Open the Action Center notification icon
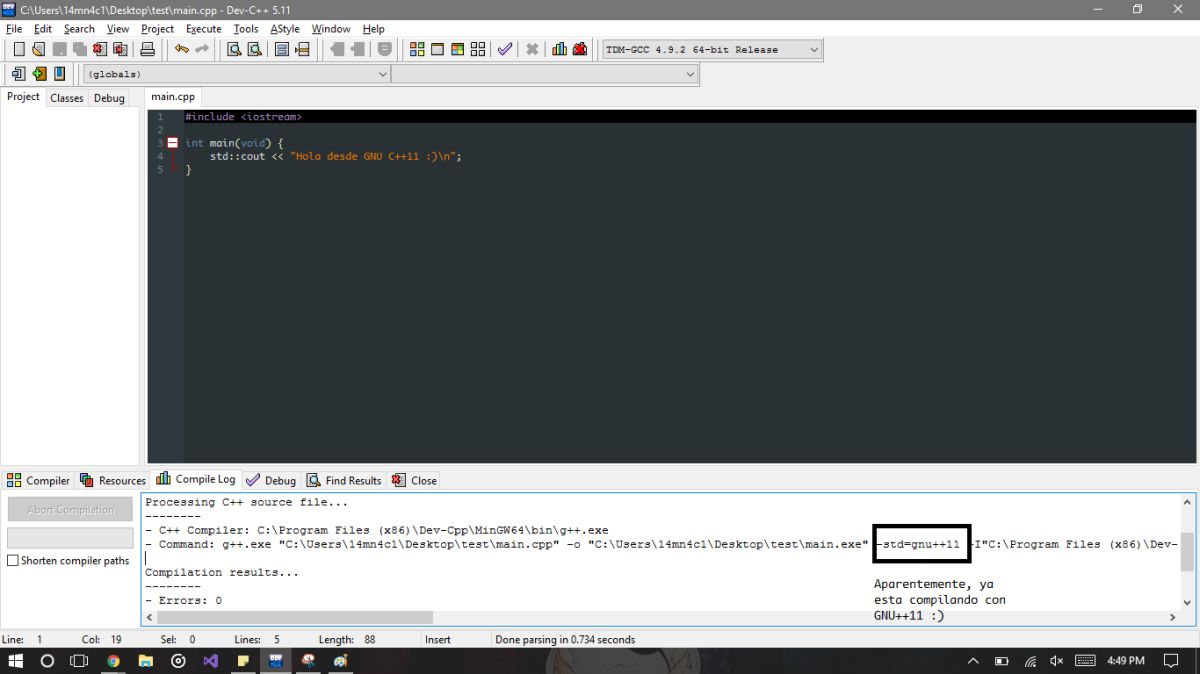The image size is (1200, 674). pyautogui.click(x=1171, y=661)
